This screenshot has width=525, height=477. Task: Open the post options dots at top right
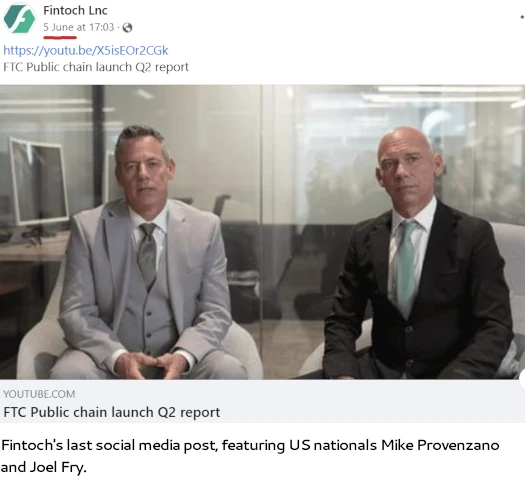pos(522,17)
